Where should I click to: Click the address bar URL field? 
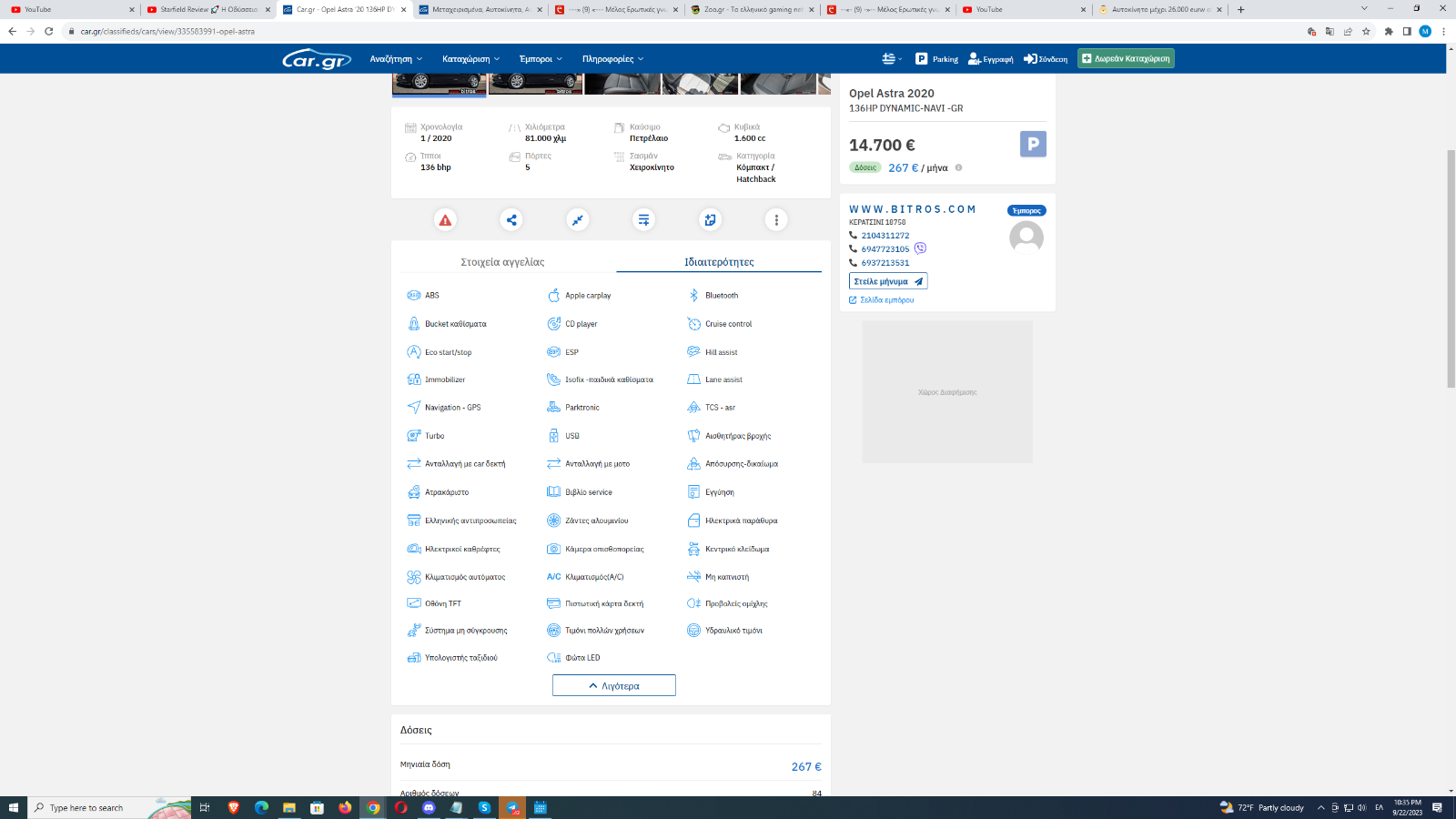[x=682, y=31]
